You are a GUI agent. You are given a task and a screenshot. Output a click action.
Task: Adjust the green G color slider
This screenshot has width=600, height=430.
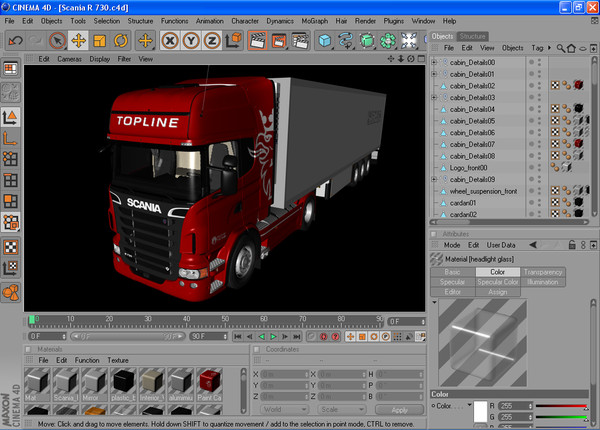(561, 417)
